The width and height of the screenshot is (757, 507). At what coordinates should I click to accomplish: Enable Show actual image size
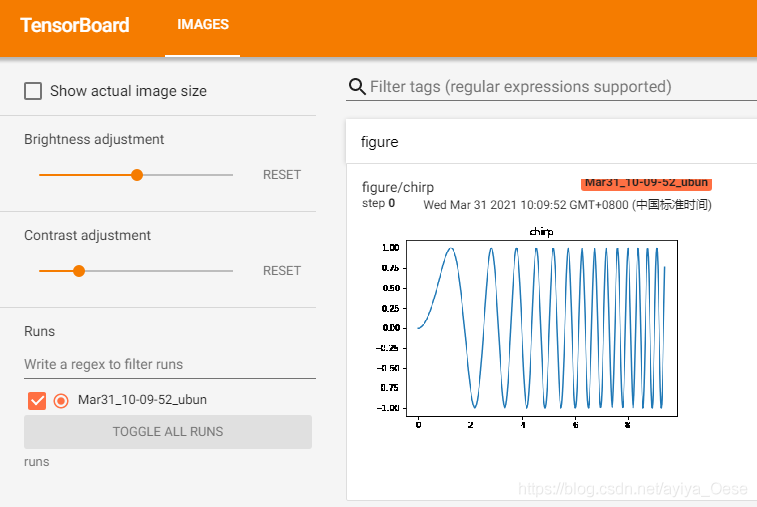point(33,91)
